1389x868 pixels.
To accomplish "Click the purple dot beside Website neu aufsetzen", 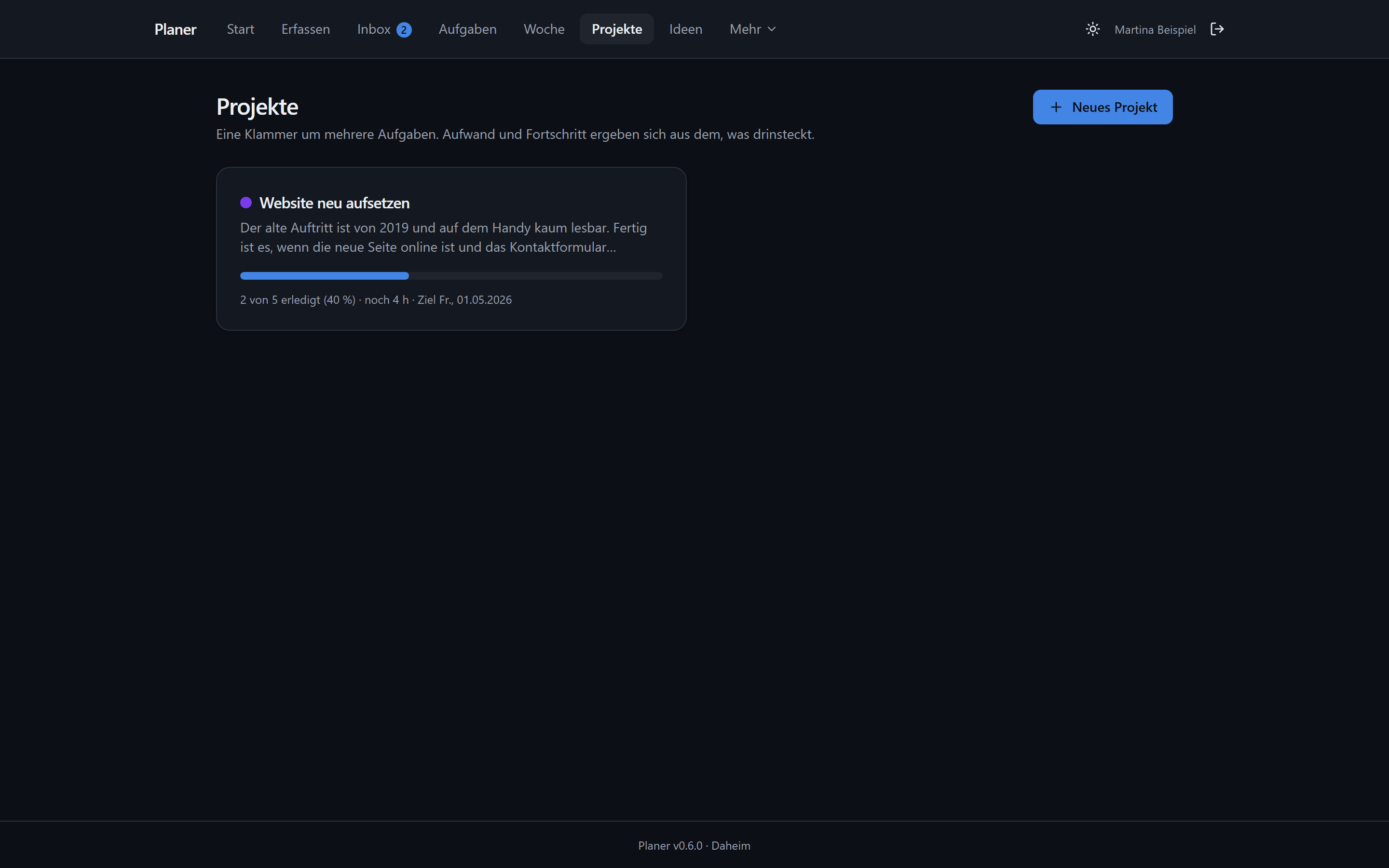I will (245, 203).
